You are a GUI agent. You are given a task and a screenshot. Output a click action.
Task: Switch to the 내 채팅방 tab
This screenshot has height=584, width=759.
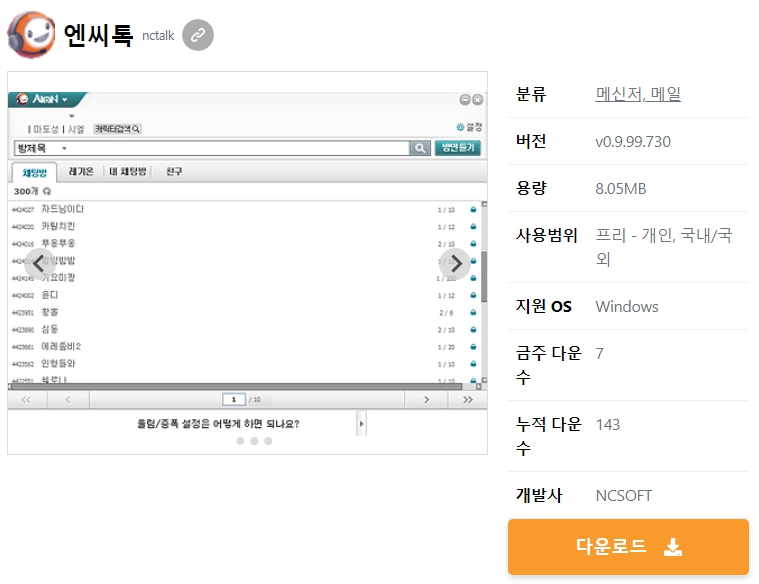pyautogui.click(x=128, y=171)
